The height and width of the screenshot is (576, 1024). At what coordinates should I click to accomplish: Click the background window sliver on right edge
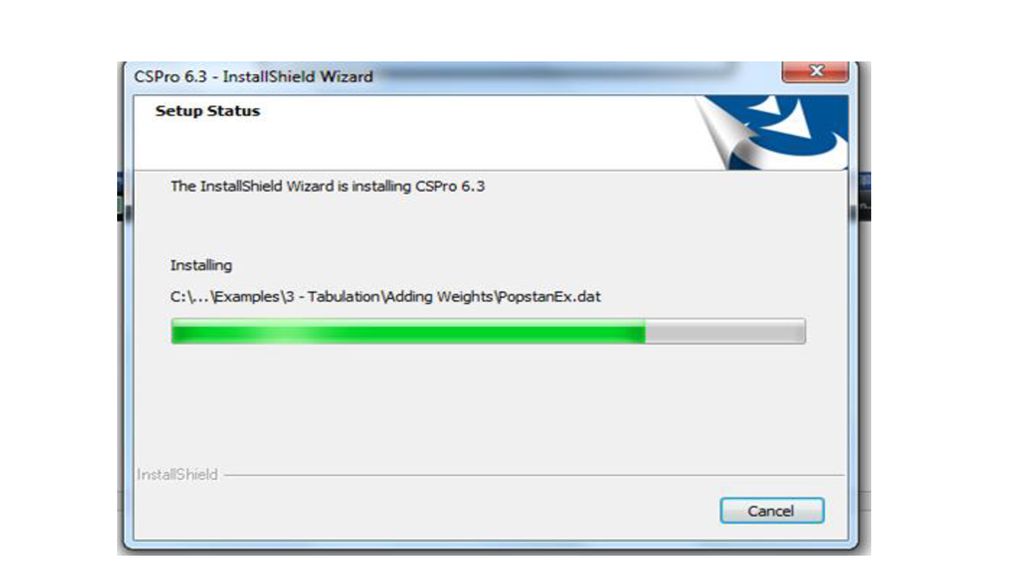(864, 196)
